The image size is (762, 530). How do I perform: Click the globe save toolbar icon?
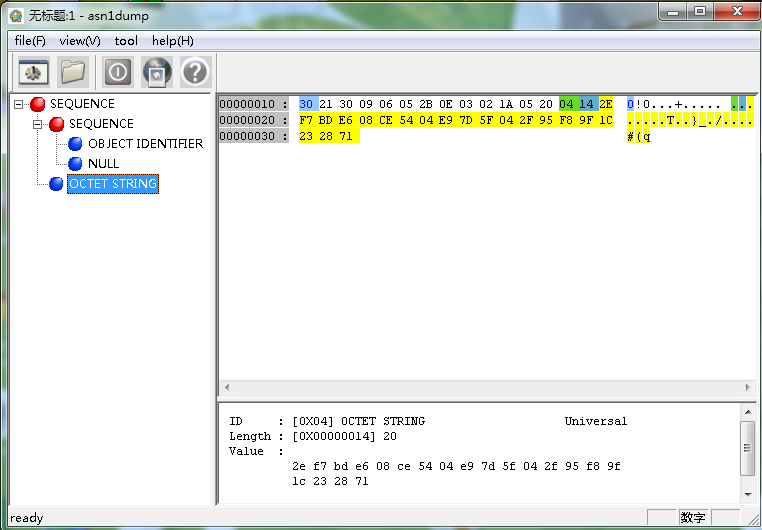157,72
